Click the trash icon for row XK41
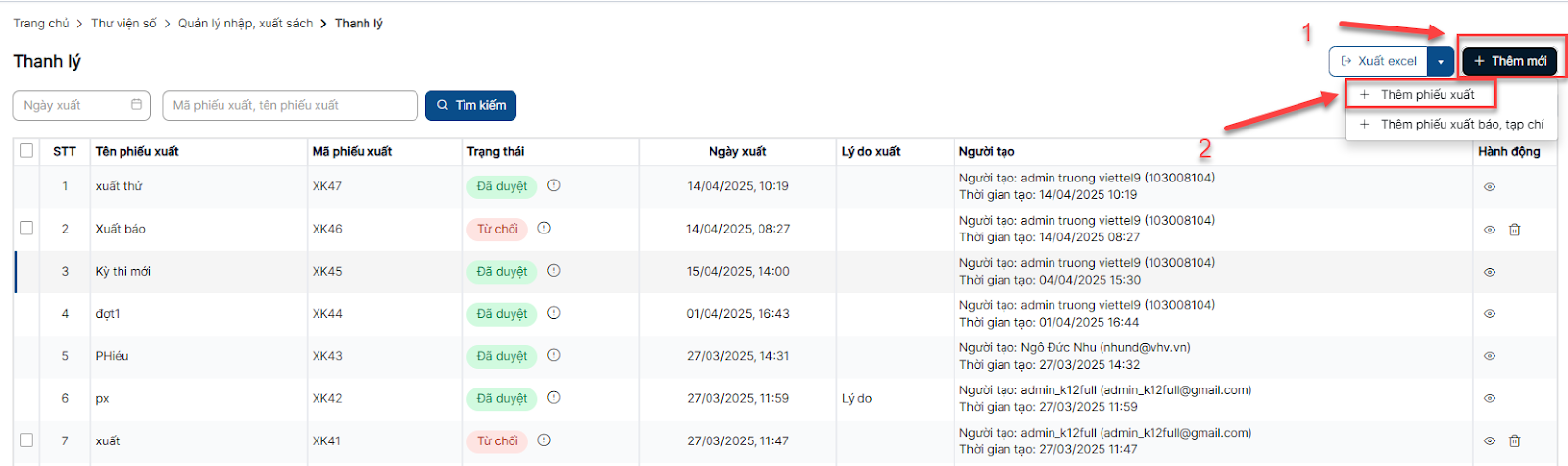 point(1514,441)
